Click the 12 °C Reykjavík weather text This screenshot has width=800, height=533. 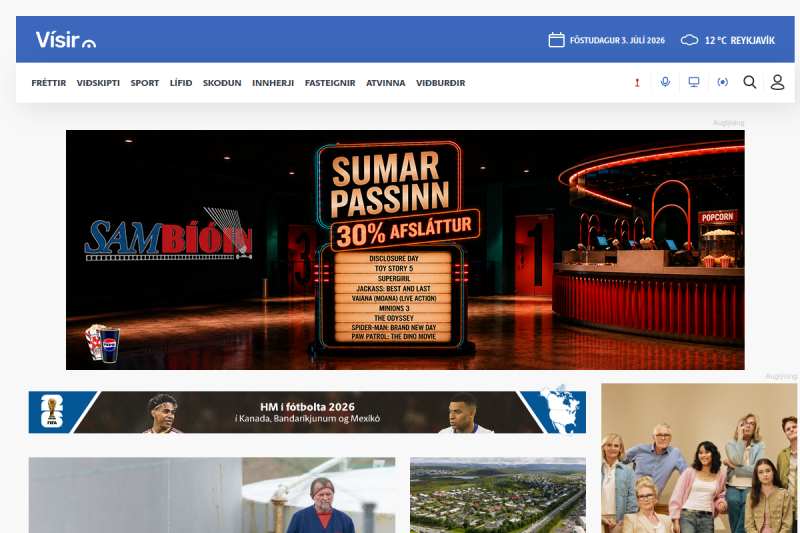(x=739, y=40)
